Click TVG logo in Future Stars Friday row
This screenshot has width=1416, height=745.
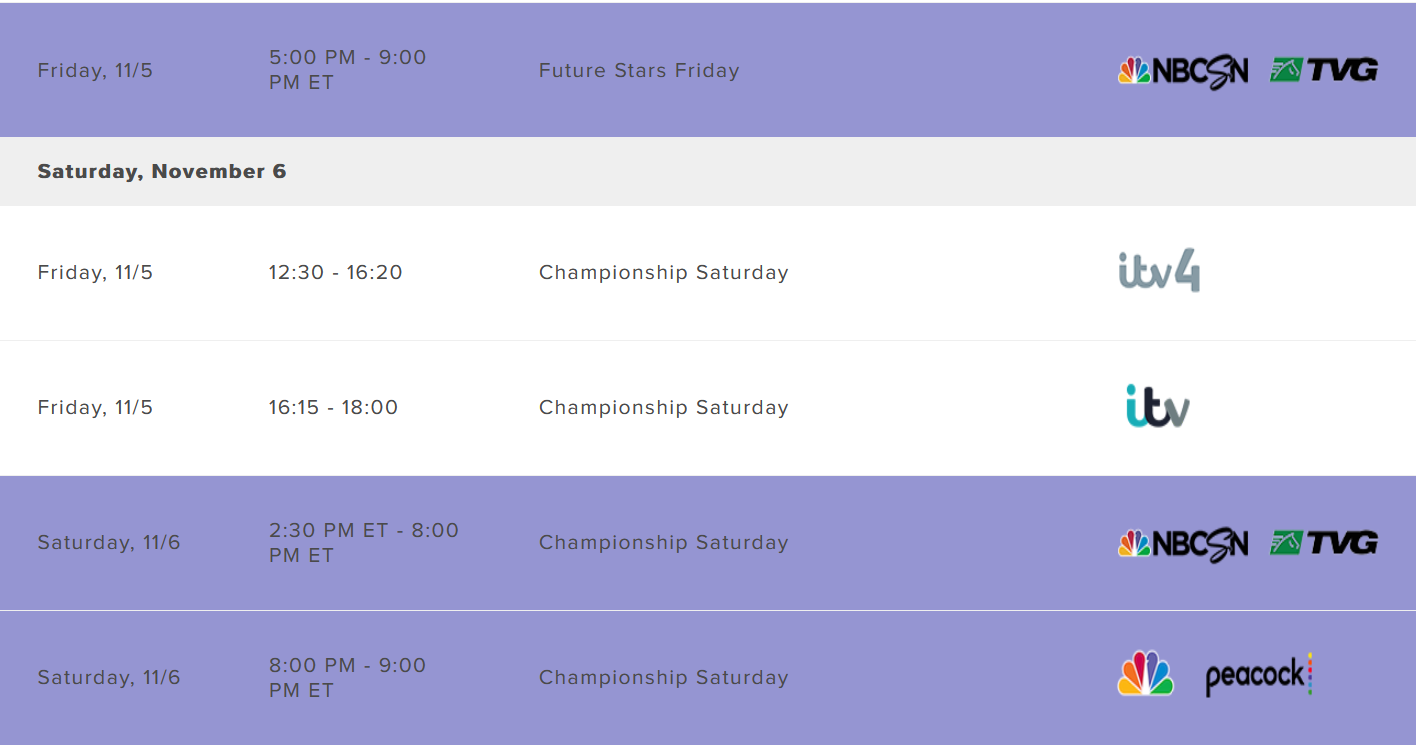click(x=1324, y=70)
